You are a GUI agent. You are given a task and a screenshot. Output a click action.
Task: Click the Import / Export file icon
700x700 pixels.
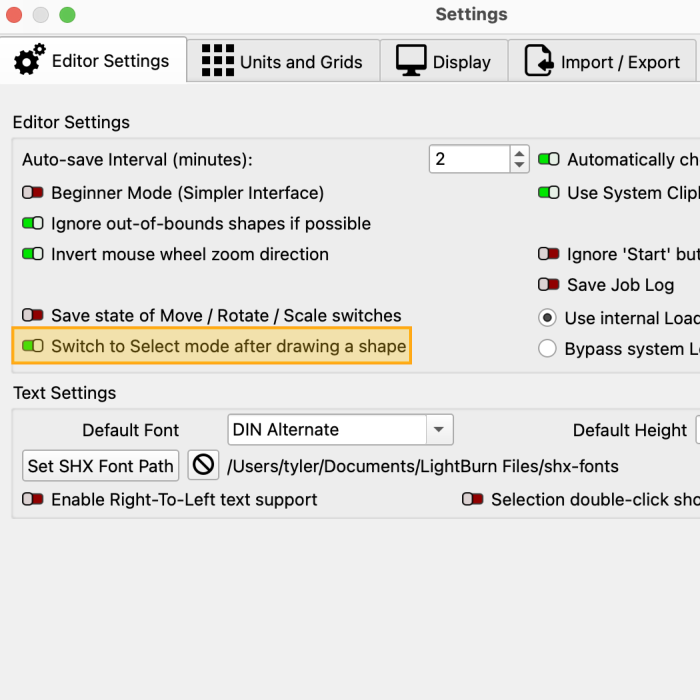[x=540, y=61]
